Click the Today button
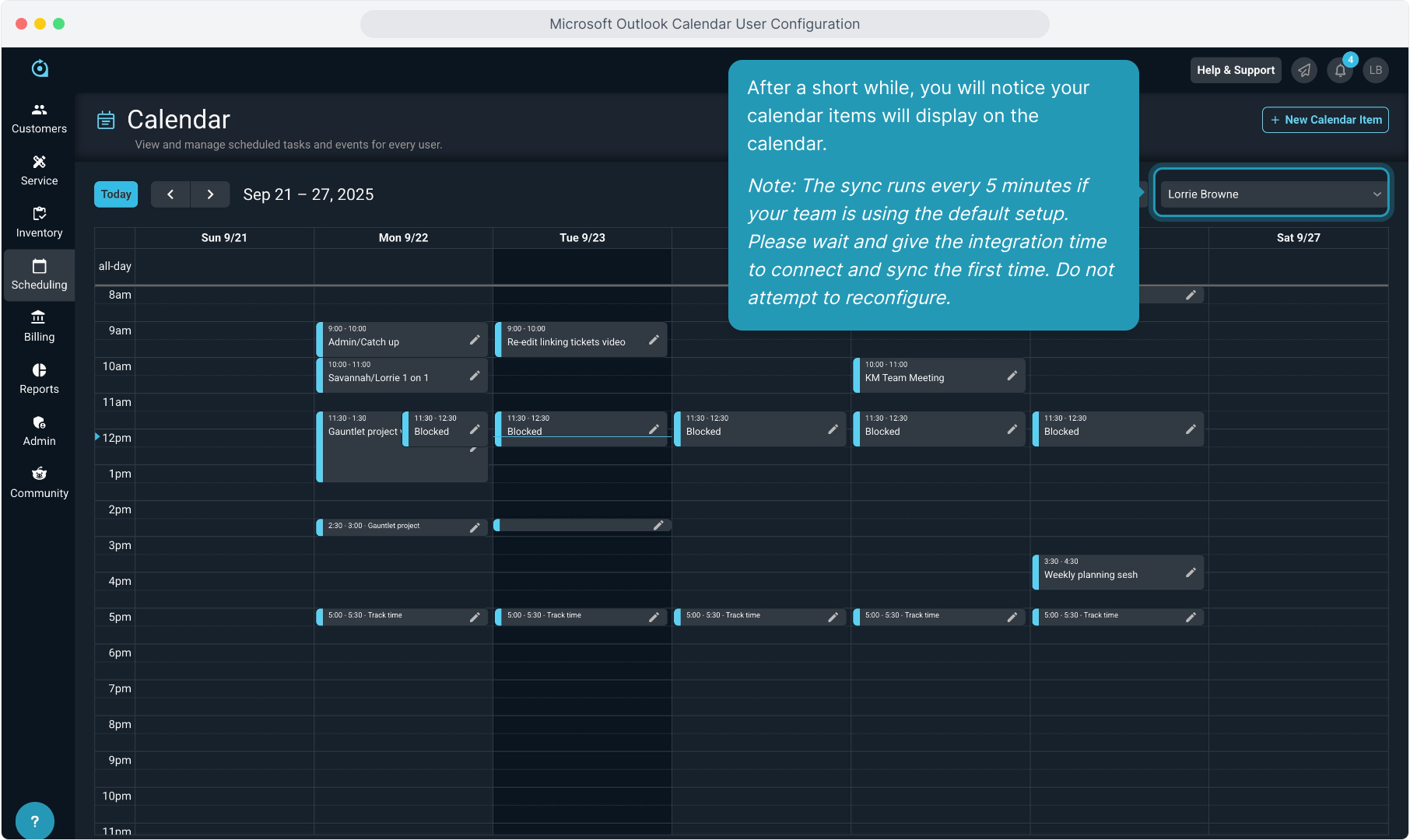 [116, 194]
